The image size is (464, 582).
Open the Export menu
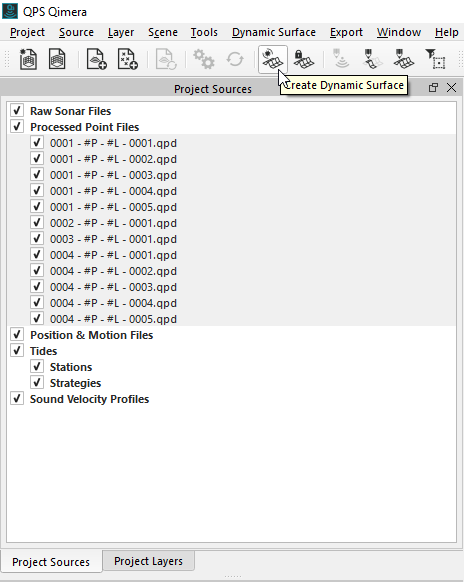click(x=346, y=32)
